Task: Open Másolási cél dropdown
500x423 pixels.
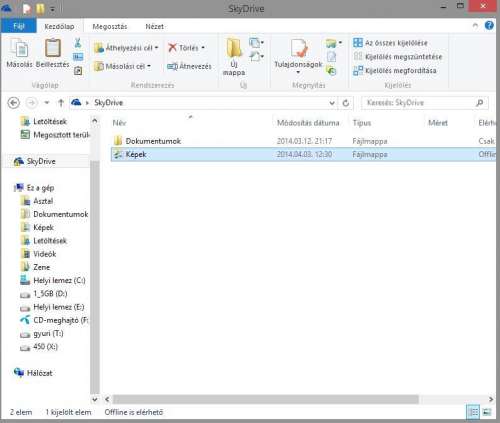Action: click(x=122, y=66)
